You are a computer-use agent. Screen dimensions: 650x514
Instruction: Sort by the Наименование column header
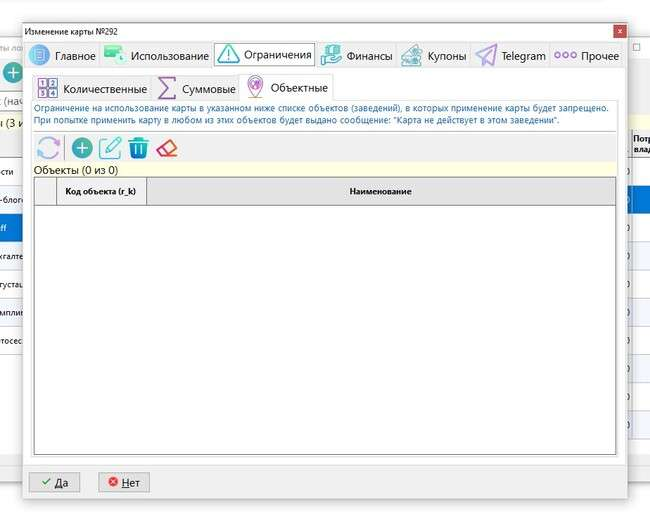[x=380, y=191]
